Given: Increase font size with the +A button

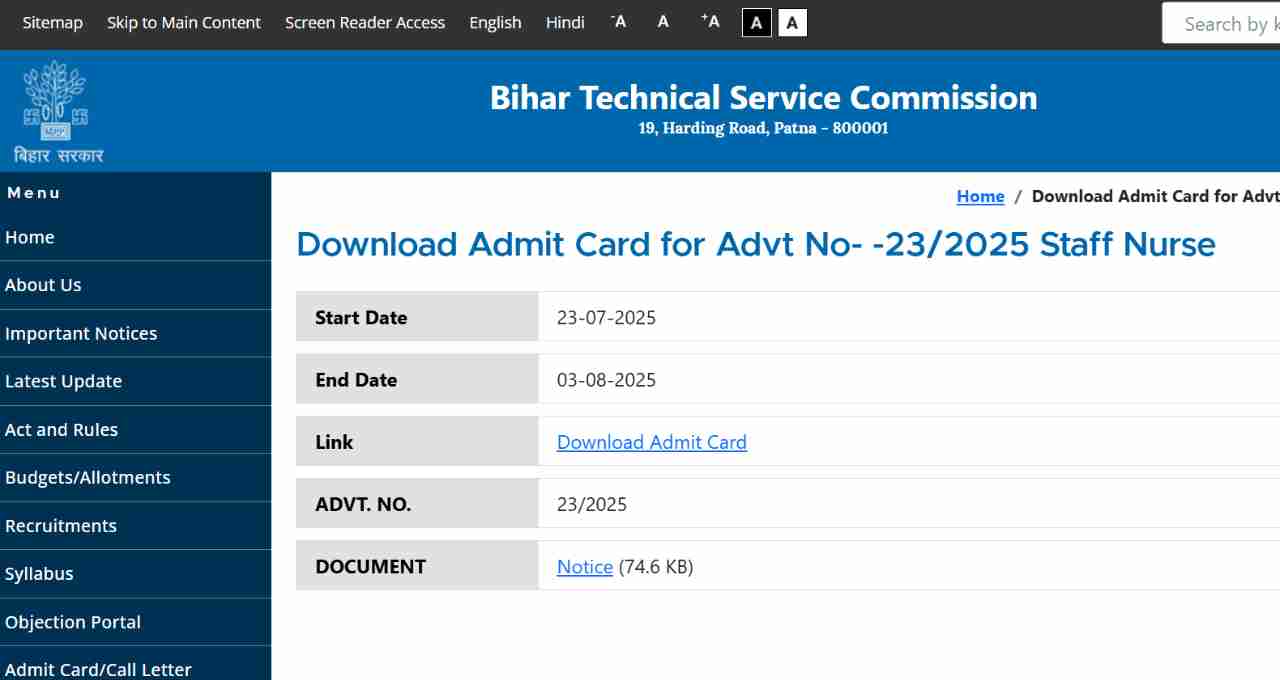Looking at the screenshot, I should (x=710, y=22).
